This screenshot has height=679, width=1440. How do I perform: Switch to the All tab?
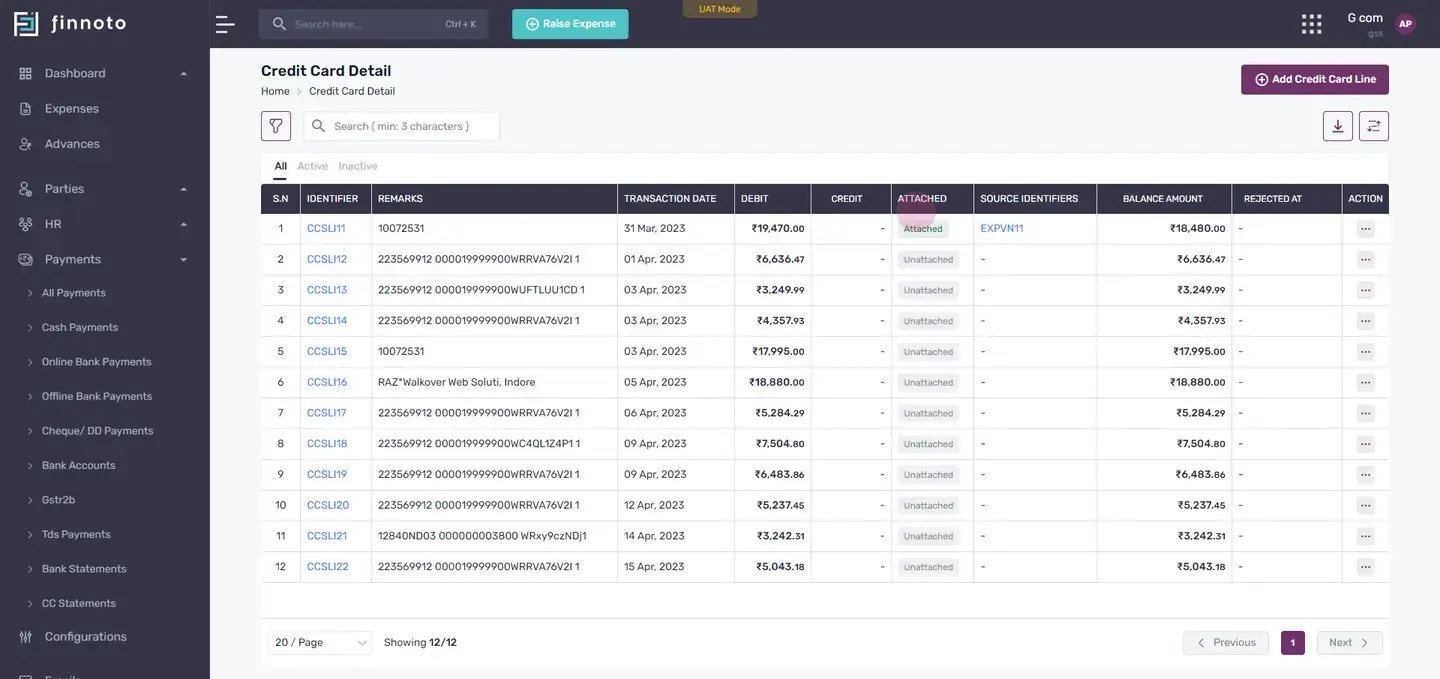click(x=281, y=166)
